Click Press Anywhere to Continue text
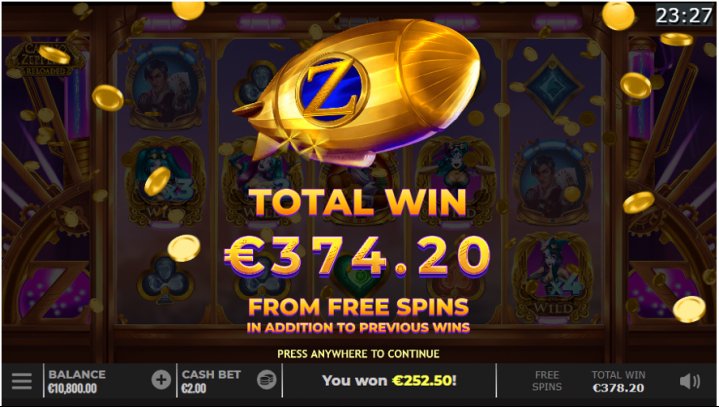 click(x=358, y=354)
